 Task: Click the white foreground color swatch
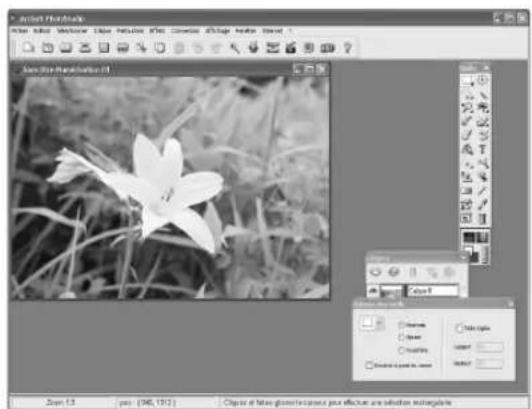(x=468, y=250)
